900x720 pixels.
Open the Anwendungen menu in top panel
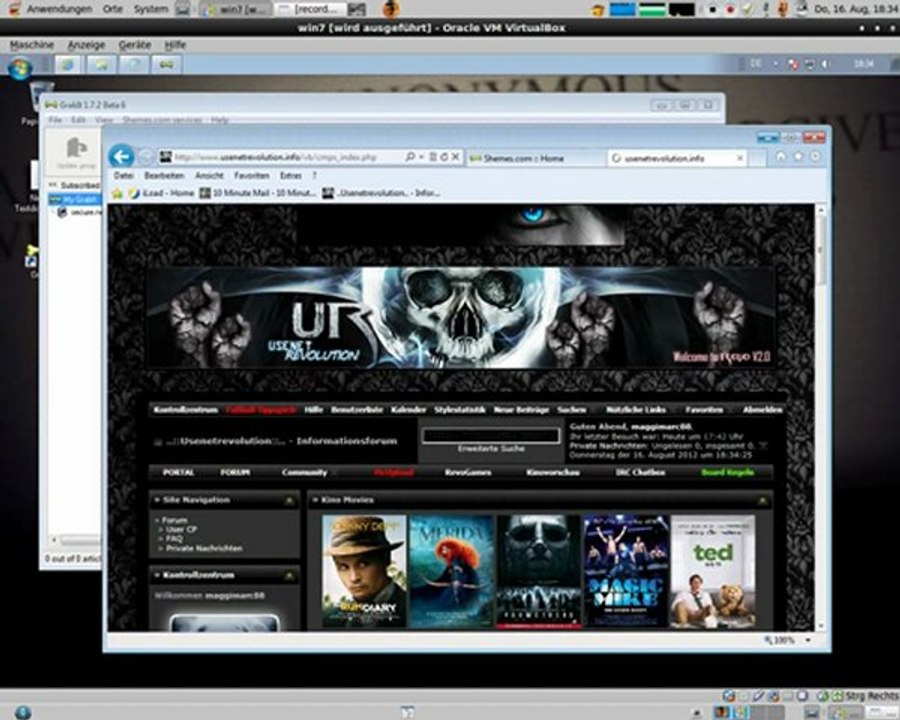click(x=59, y=9)
